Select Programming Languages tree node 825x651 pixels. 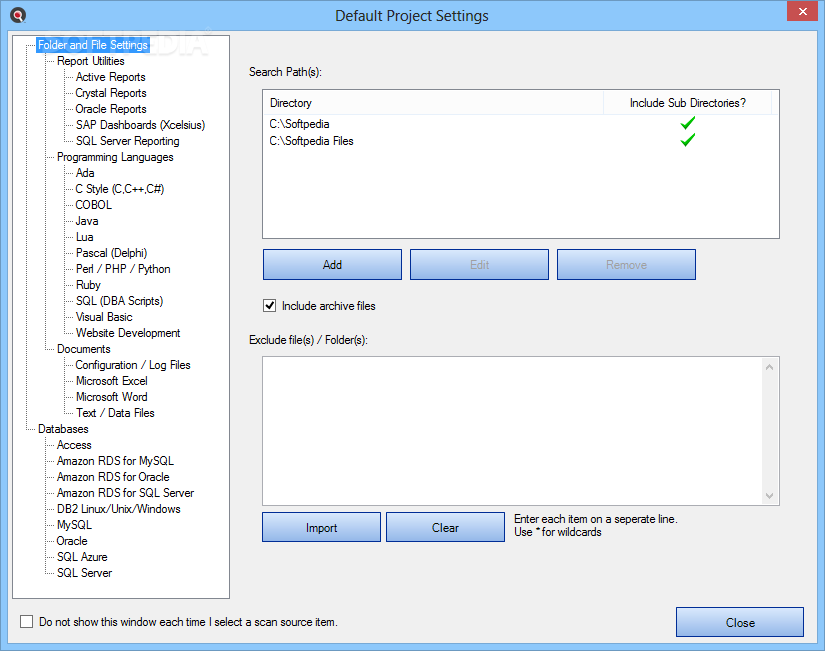point(115,157)
